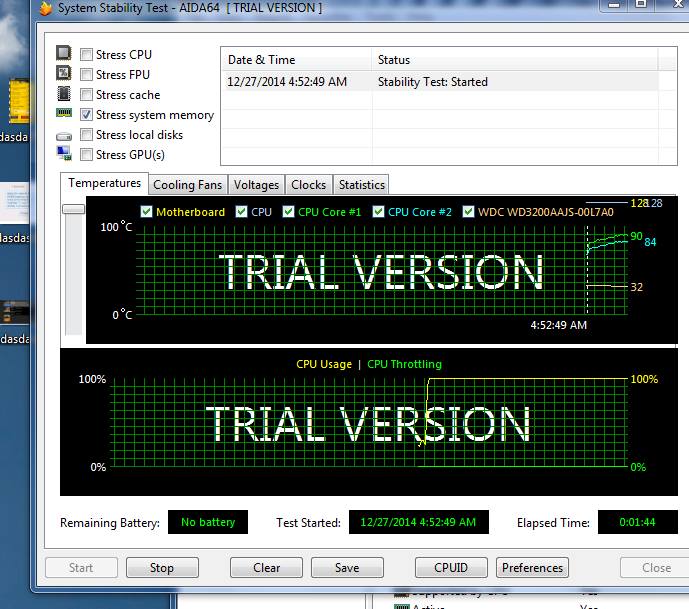This screenshot has width=689, height=609.
Task: Minimize the AIDA64 stability test window
Action: [614, 5]
